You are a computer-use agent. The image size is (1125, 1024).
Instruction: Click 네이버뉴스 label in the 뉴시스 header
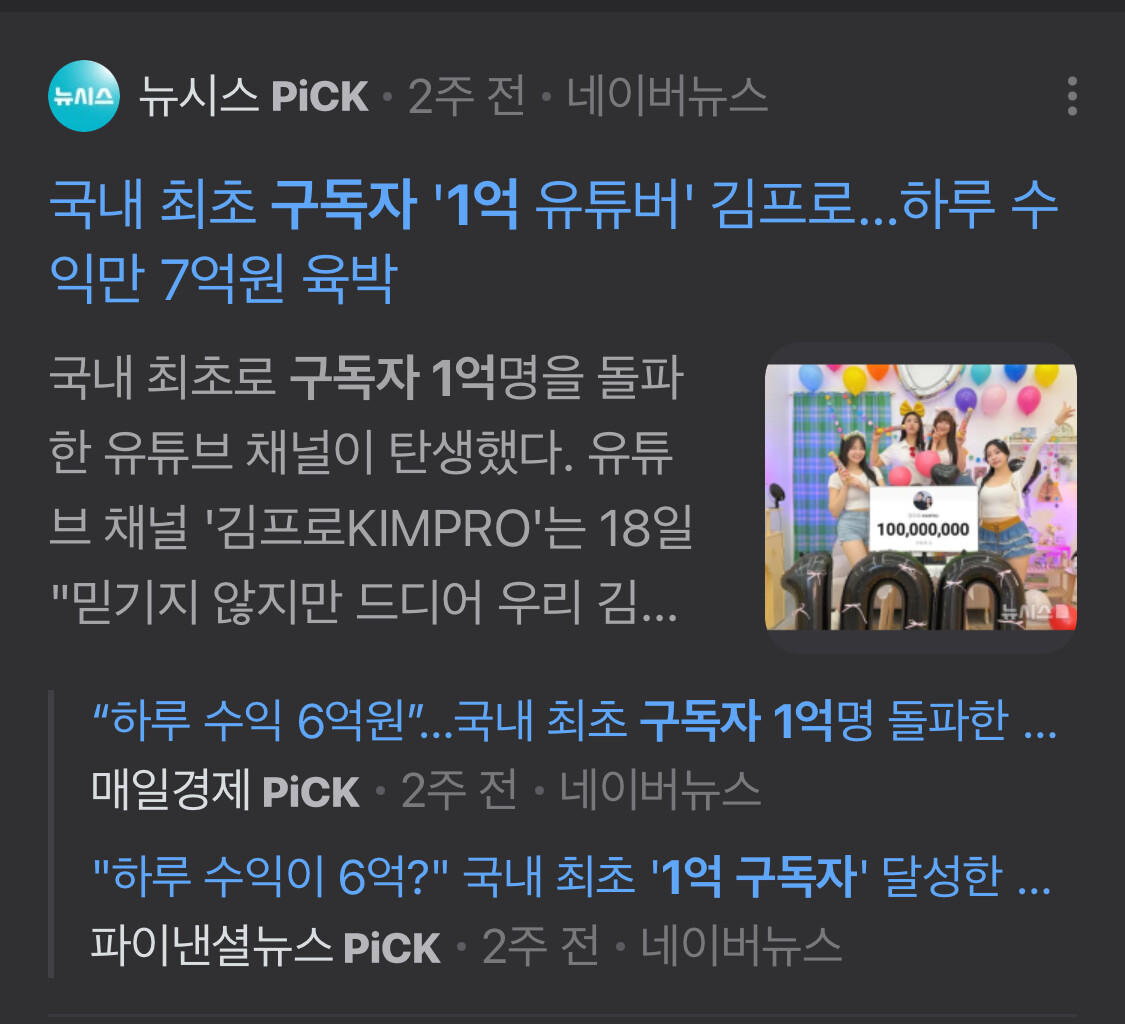[667, 96]
